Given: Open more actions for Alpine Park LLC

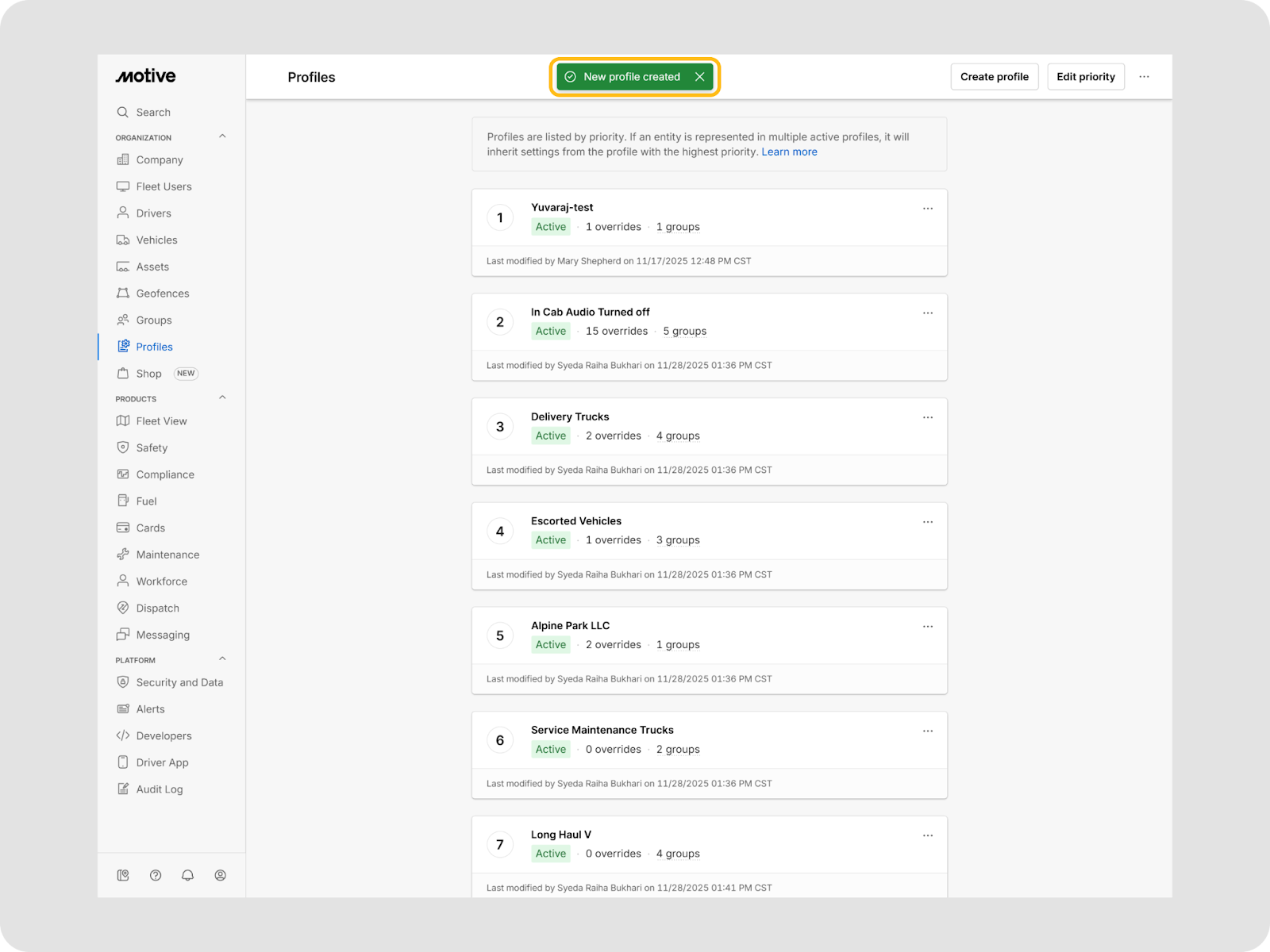Looking at the screenshot, I should 927,627.
